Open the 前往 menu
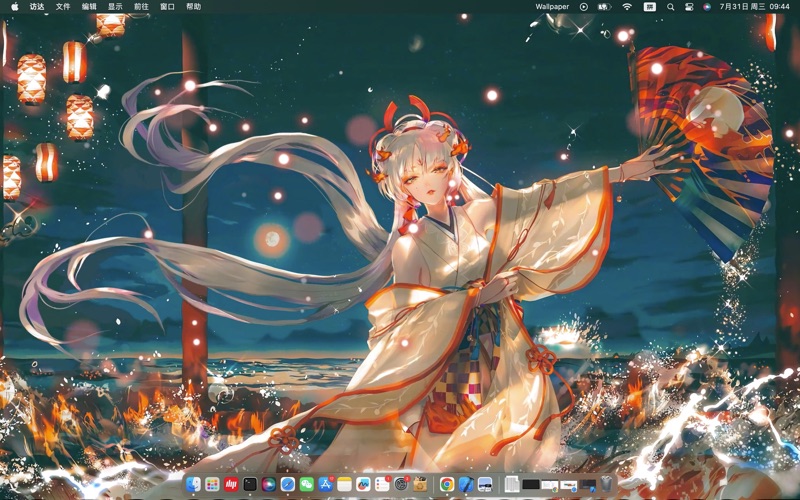 click(x=141, y=7)
